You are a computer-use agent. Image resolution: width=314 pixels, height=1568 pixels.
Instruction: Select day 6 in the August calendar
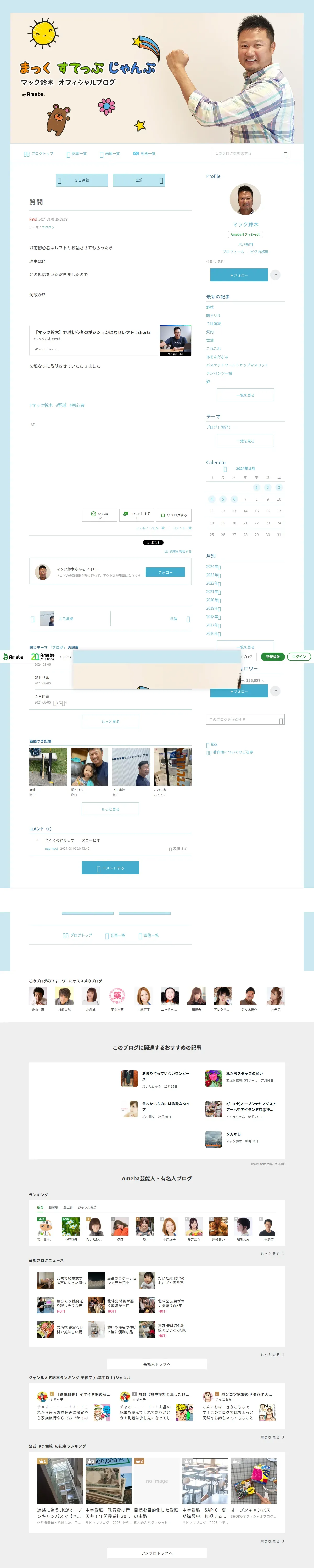[x=234, y=499]
